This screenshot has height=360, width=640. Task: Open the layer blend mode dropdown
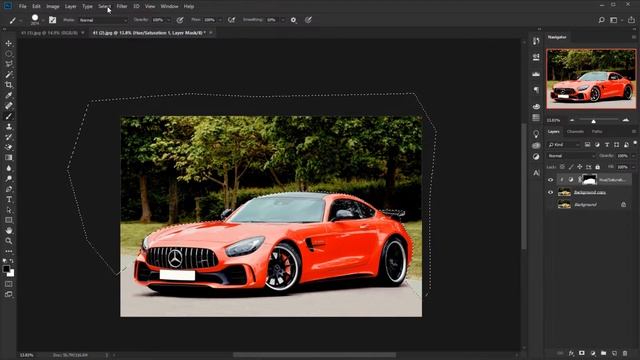[x=571, y=156]
